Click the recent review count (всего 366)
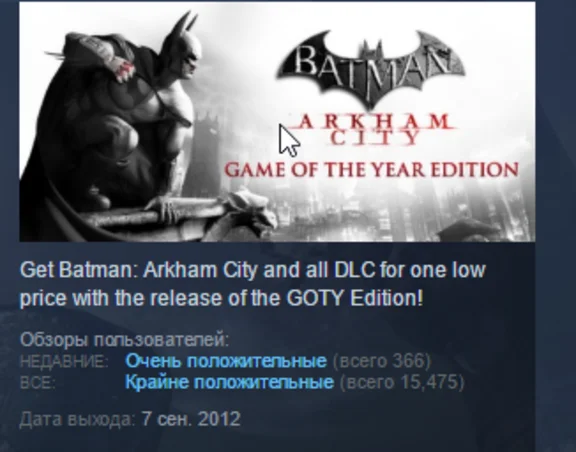576x452 pixels. click(x=382, y=361)
